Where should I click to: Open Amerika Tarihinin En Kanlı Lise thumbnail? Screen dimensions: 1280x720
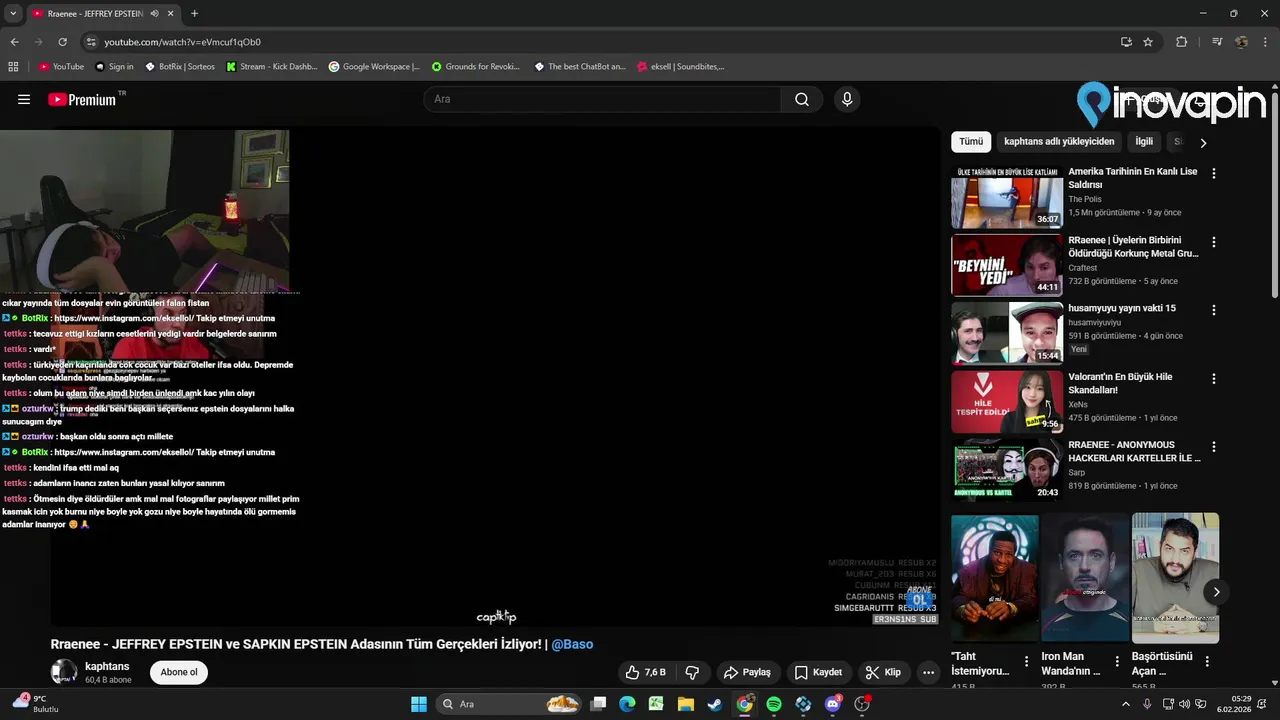point(1007,197)
